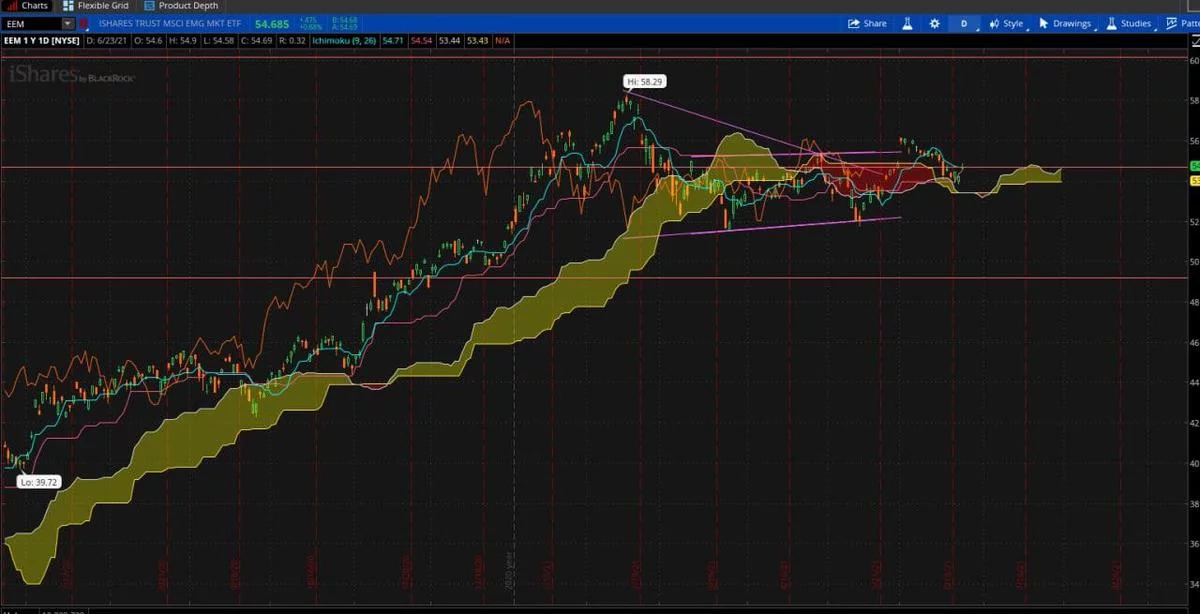Click the 54.71 Ichimoku value
Screen dimensions: 1200x614
(392, 41)
